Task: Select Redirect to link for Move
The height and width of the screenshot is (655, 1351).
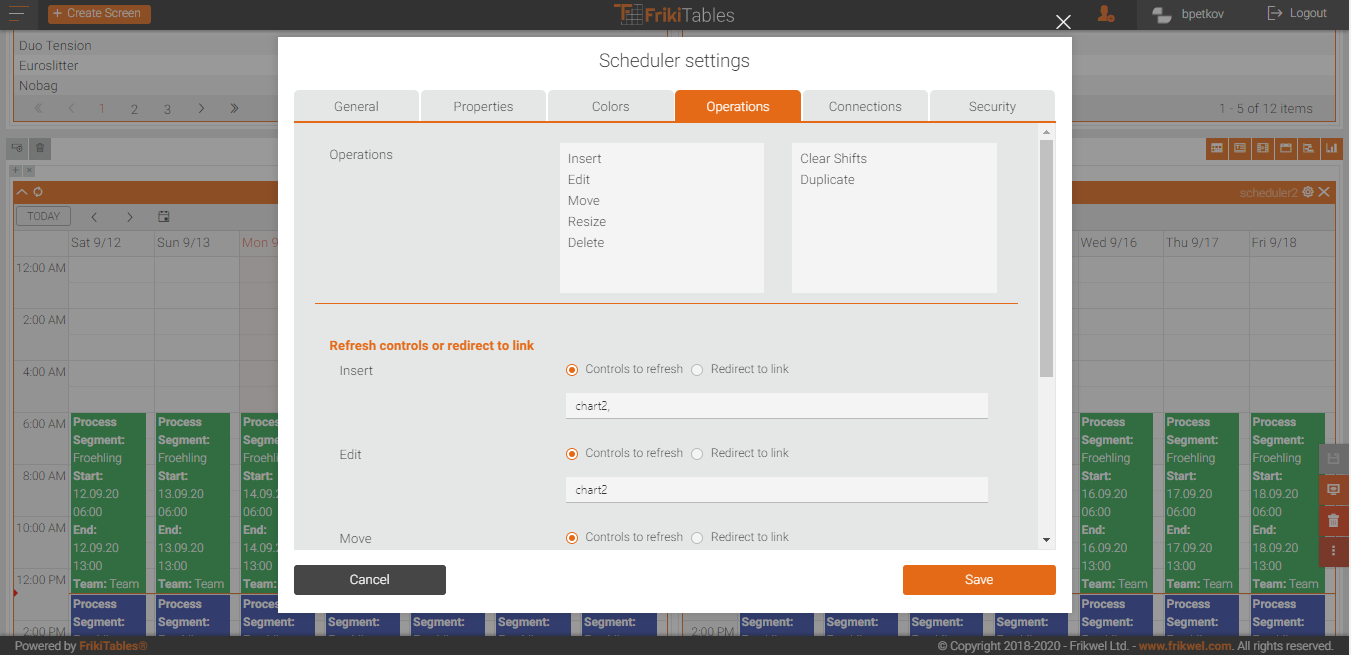Action: 698,538
